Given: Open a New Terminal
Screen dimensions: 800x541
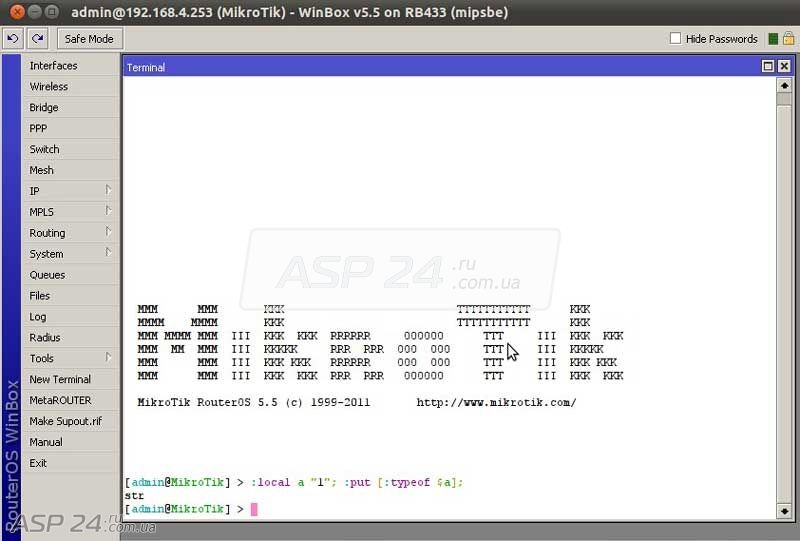Looking at the screenshot, I should (70, 379).
